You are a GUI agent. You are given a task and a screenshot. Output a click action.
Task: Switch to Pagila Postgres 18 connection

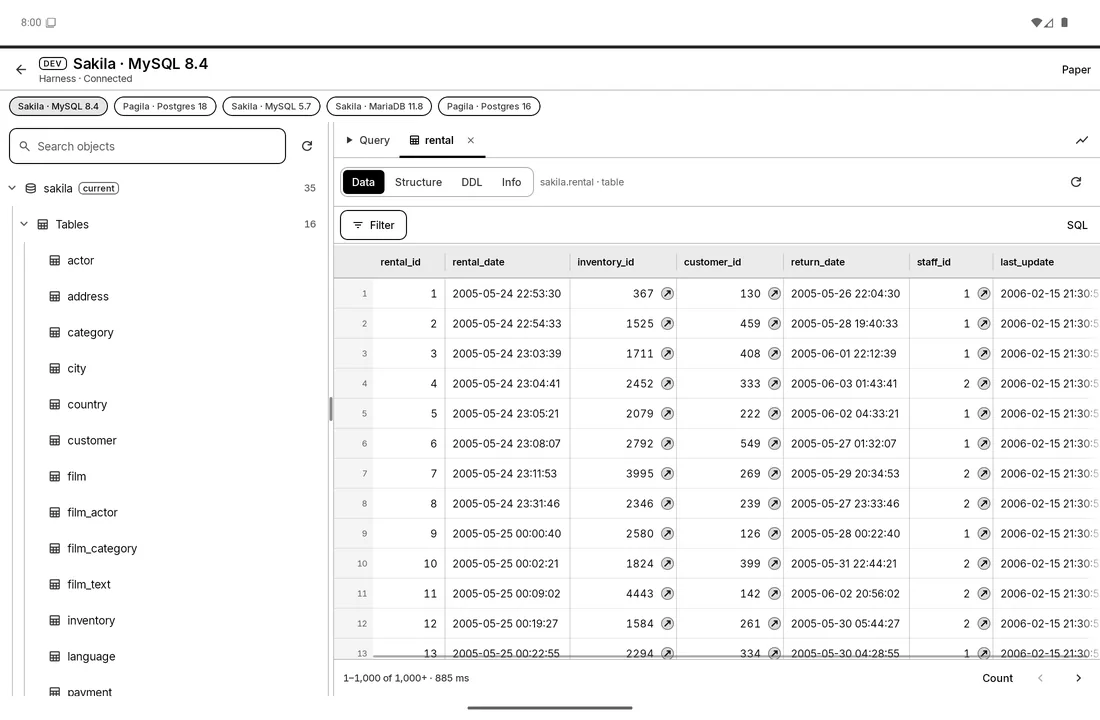(165, 106)
